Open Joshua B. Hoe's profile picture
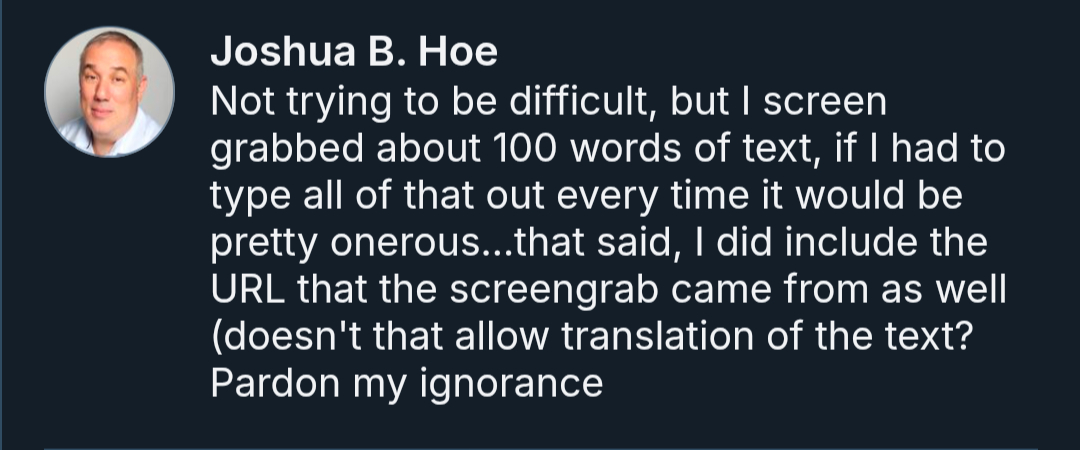This screenshot has height=450, width=1080. (110, 92)
